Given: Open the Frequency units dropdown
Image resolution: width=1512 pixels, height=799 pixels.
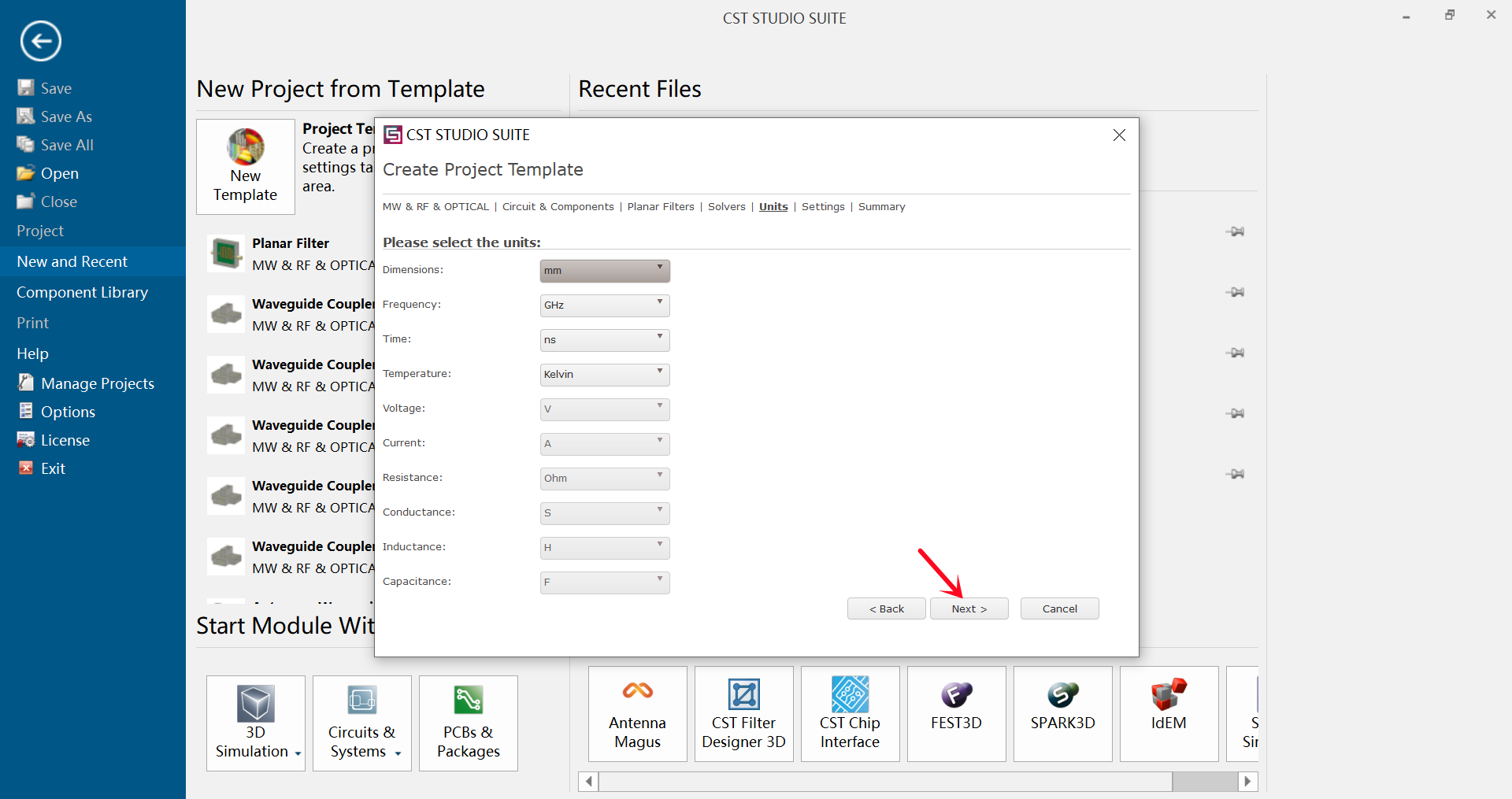Looking at the screenshot, I should click(x=605, y=305).
